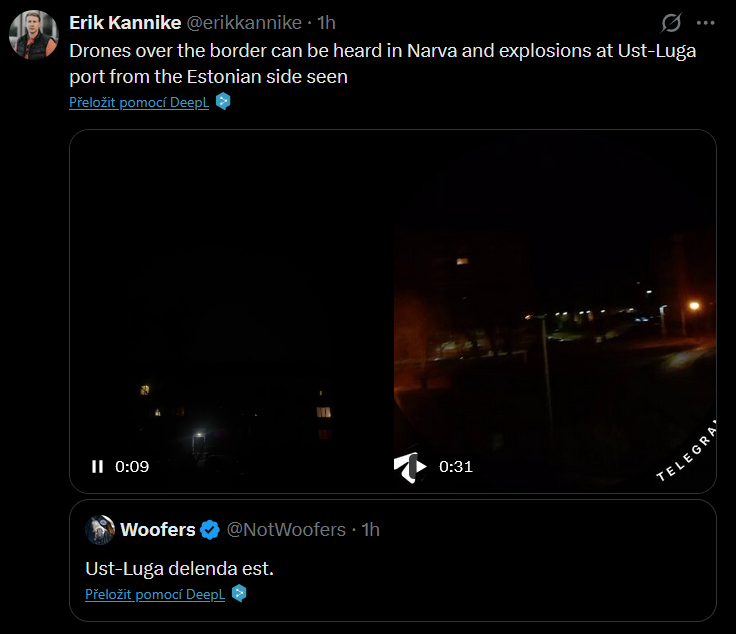Click the blue verified badge next to Woofers
Viewport: 736px width, 634px height.
[x=210, y=530]
